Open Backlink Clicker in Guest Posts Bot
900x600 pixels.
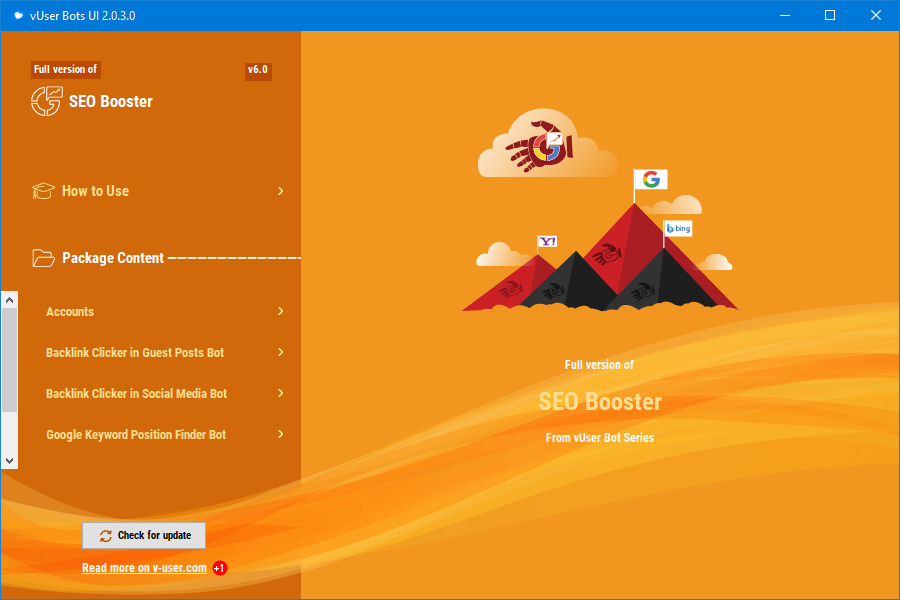135,353
